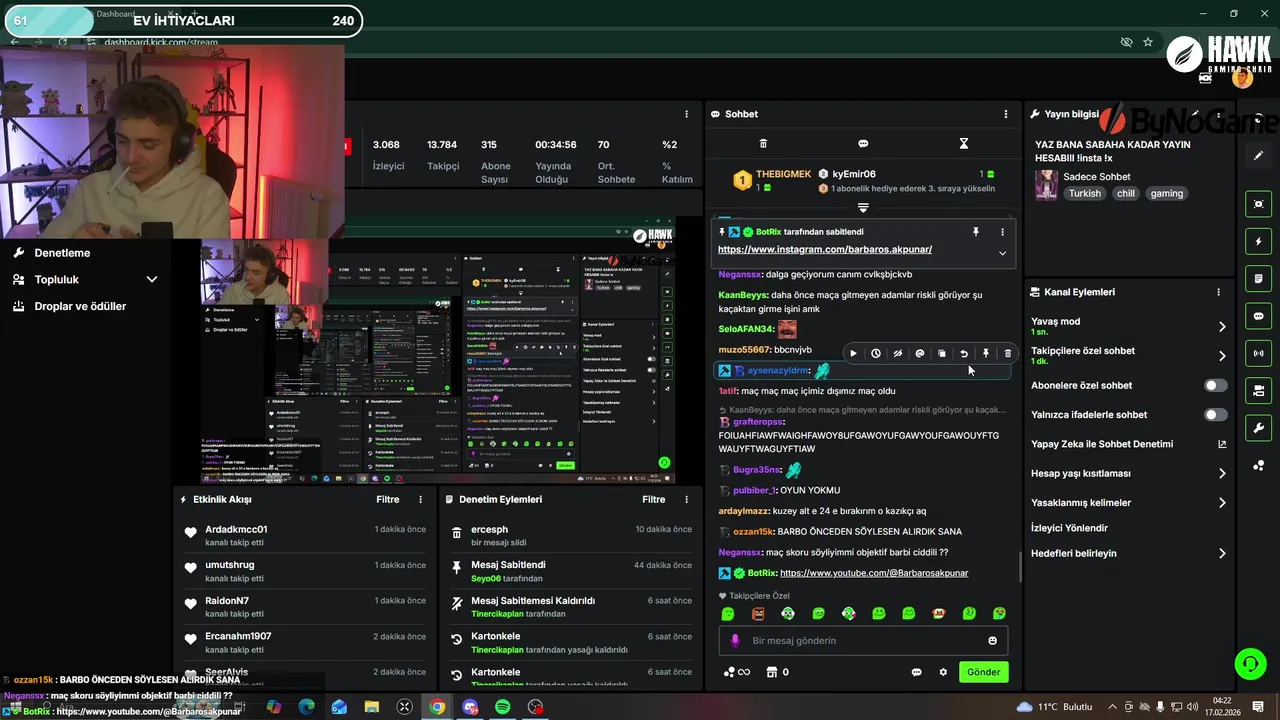
Task: Click the document notes icon in right sidebar
Action: [1259, 278]
